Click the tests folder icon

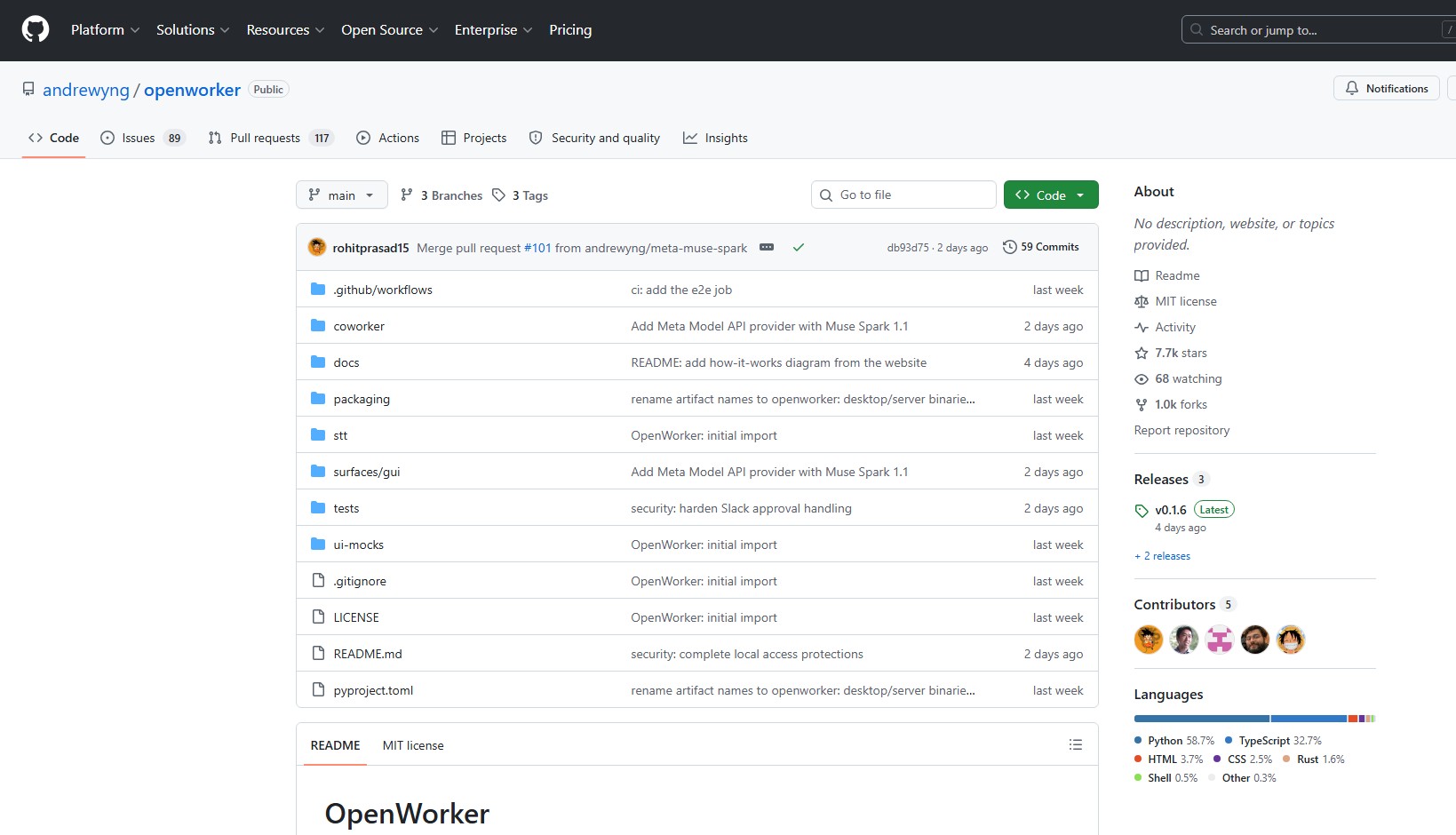pos(318,507)
